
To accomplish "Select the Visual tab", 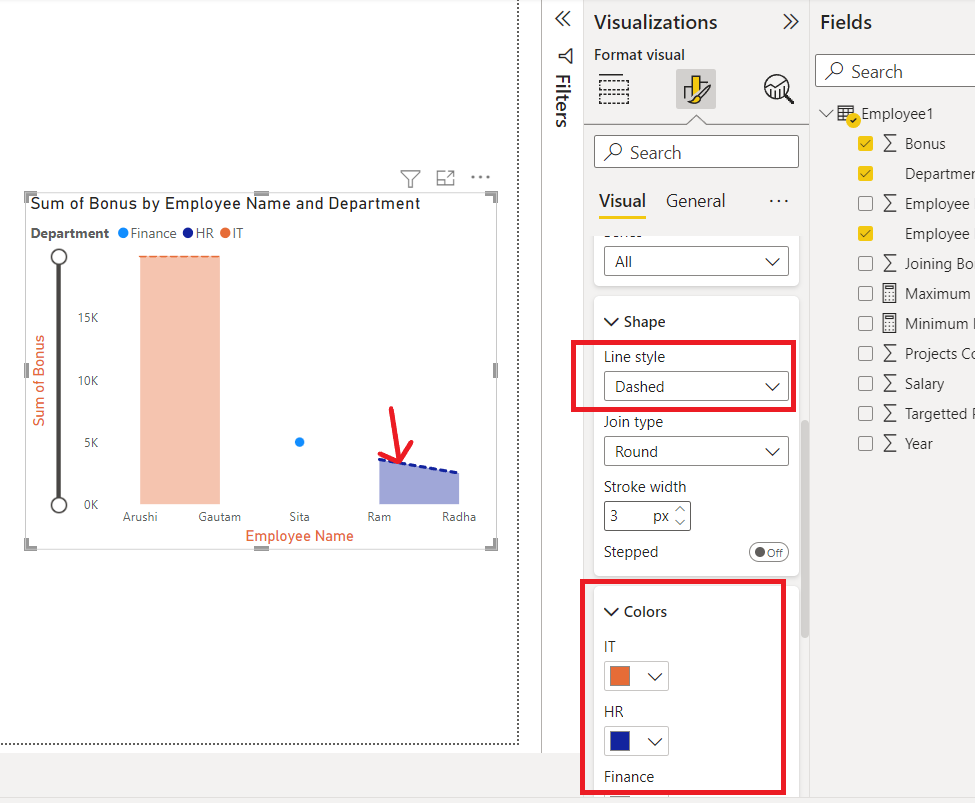I will click(622, 201).
